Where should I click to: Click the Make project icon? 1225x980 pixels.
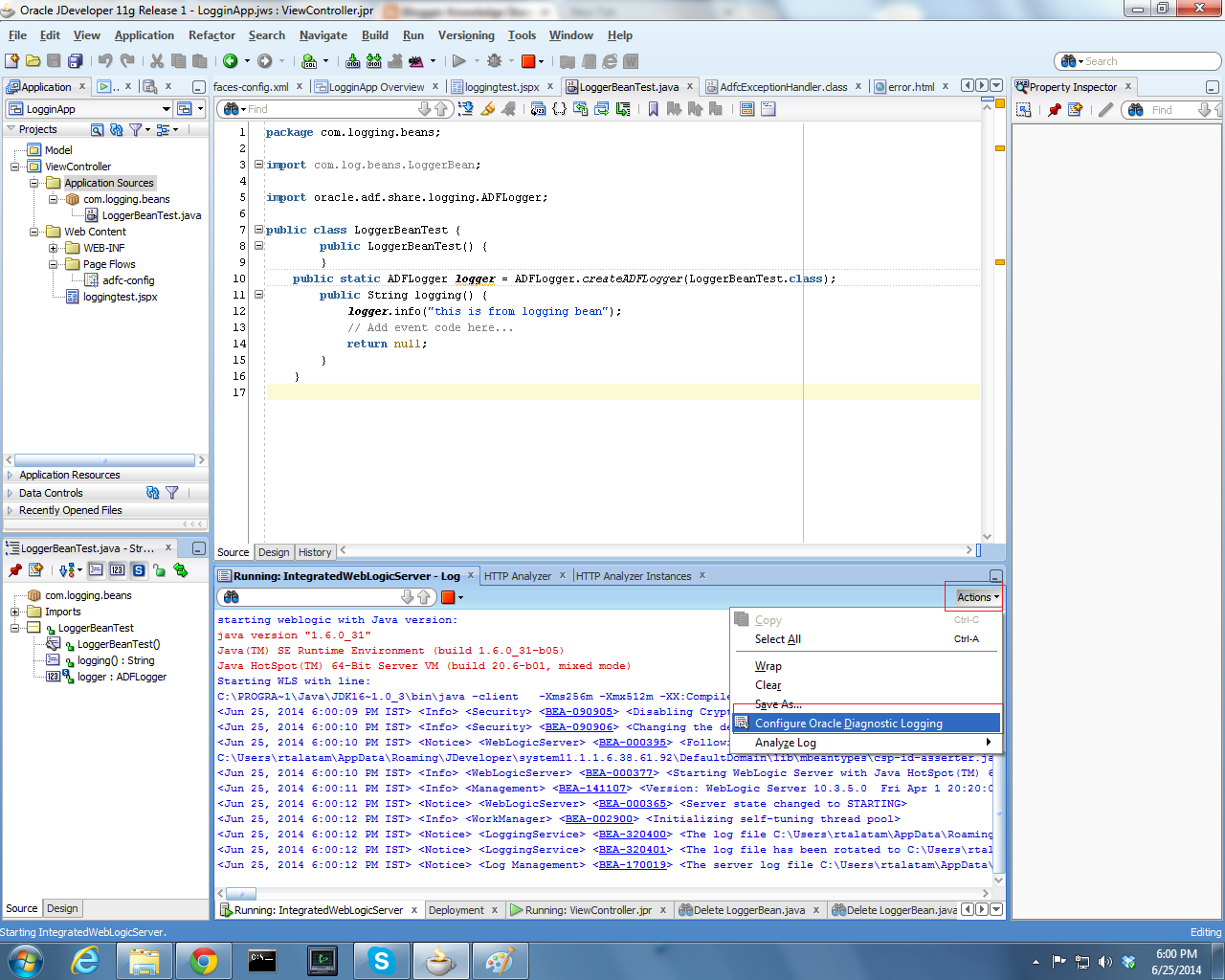pyautogui.click(x=353, y=61)
